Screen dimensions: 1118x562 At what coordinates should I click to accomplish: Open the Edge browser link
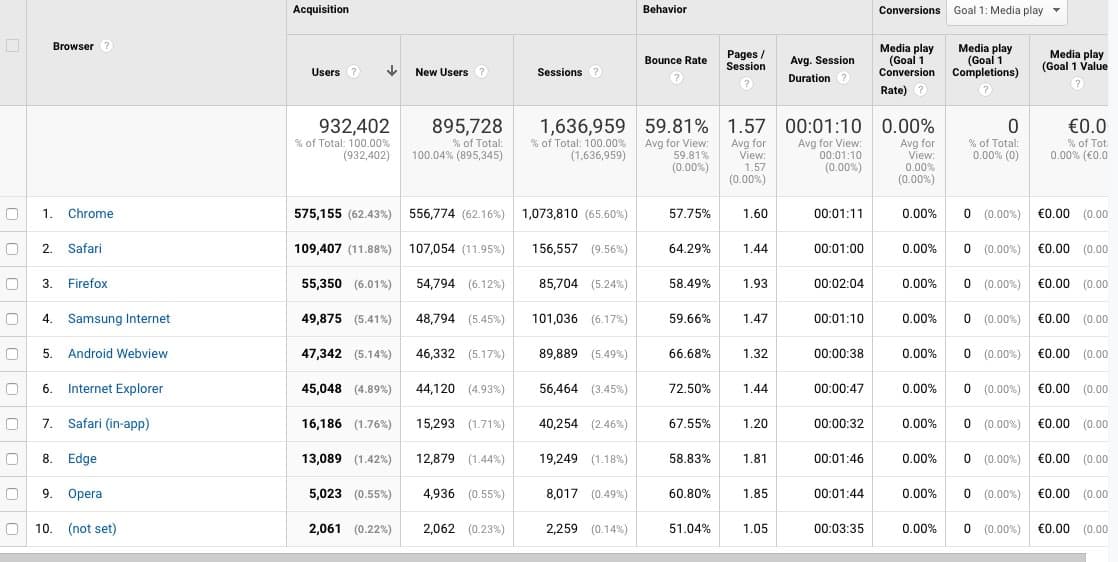pyautogui.click(x=82, y=458)
